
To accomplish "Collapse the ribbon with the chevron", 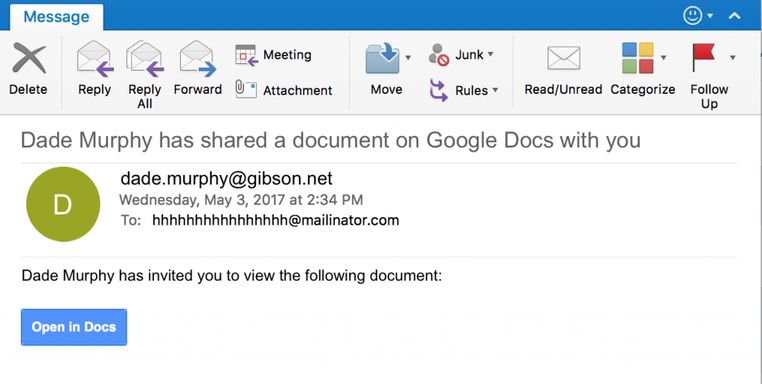I will tap(734, 16).
